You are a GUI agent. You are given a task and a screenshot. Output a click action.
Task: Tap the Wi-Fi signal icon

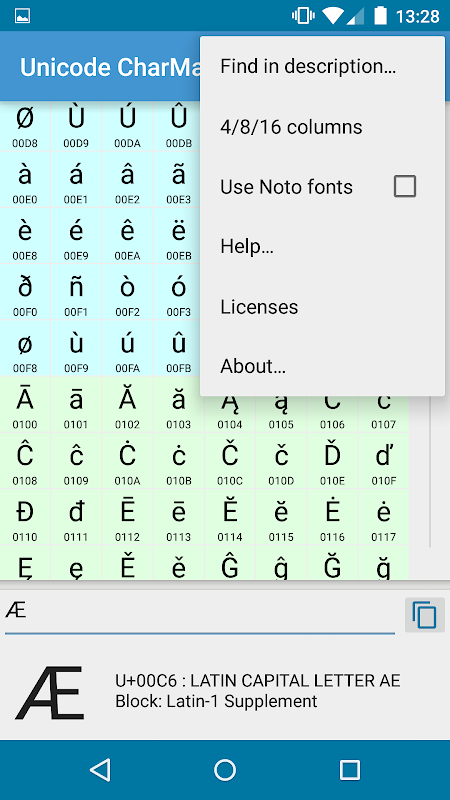(332, 16)
